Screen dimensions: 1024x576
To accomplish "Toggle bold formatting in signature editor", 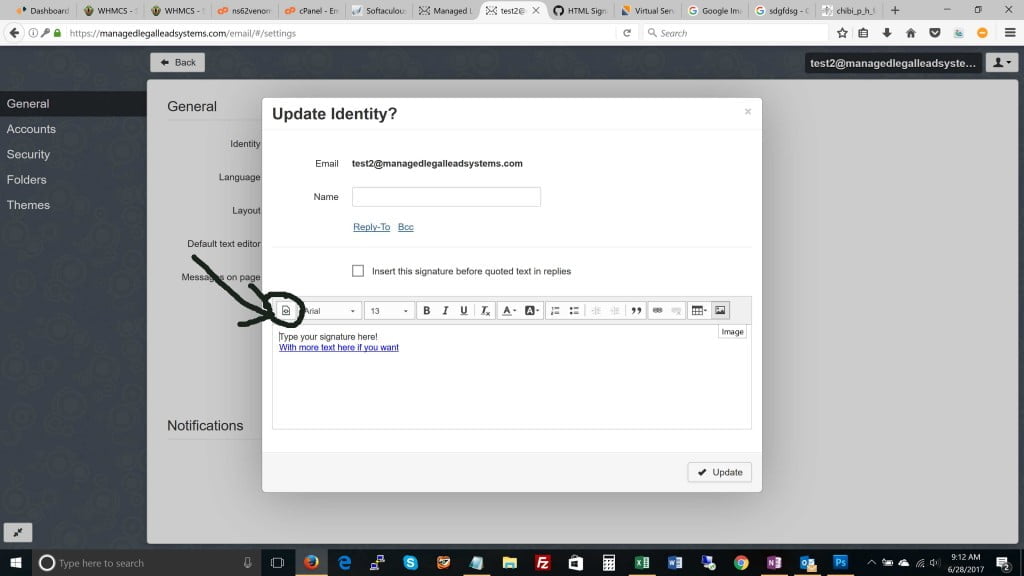I will tap(426, 311).
